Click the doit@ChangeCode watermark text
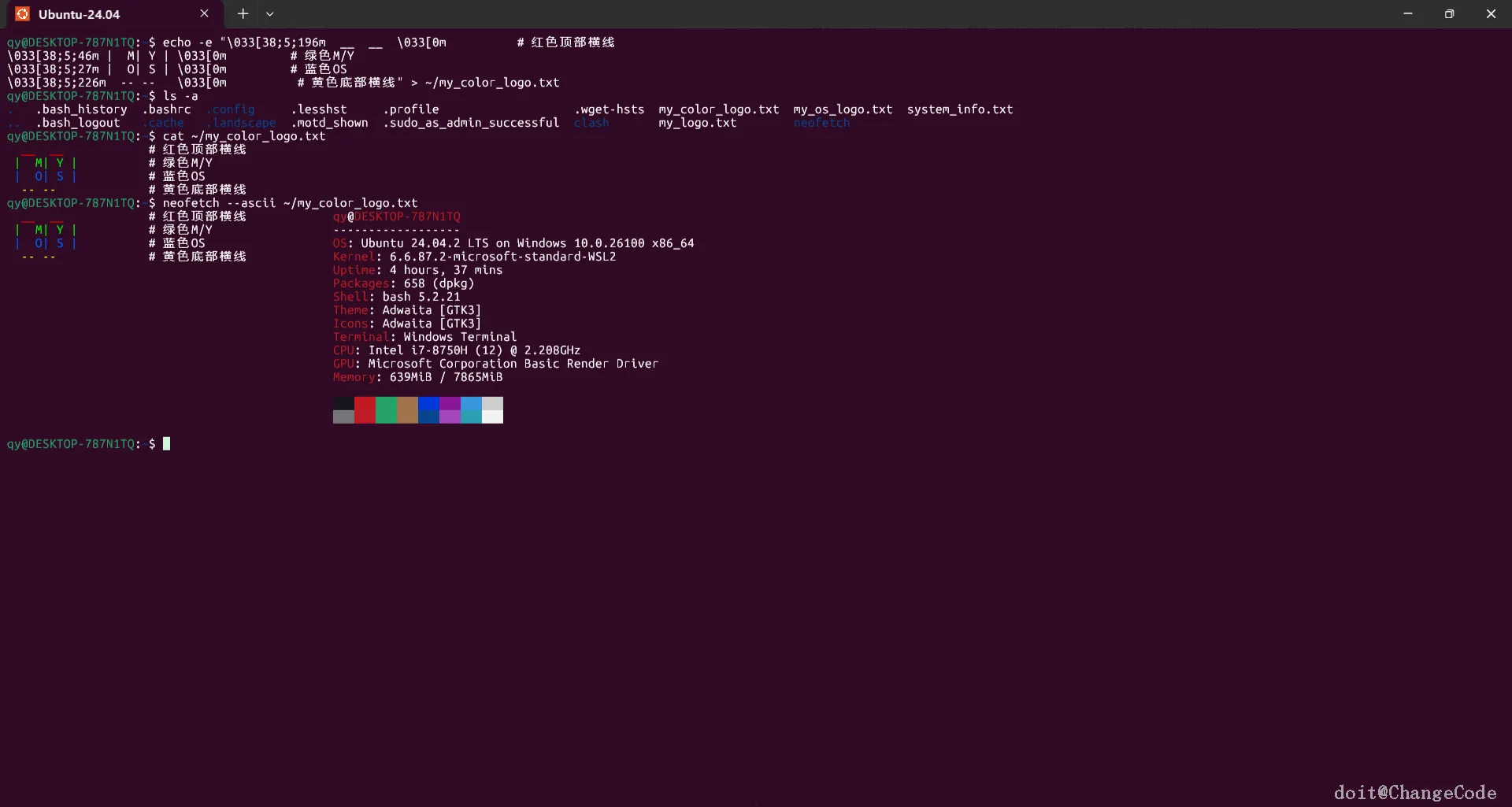Image resolution: width=1512 pixels, height=807 pixels. [1414, 792]
